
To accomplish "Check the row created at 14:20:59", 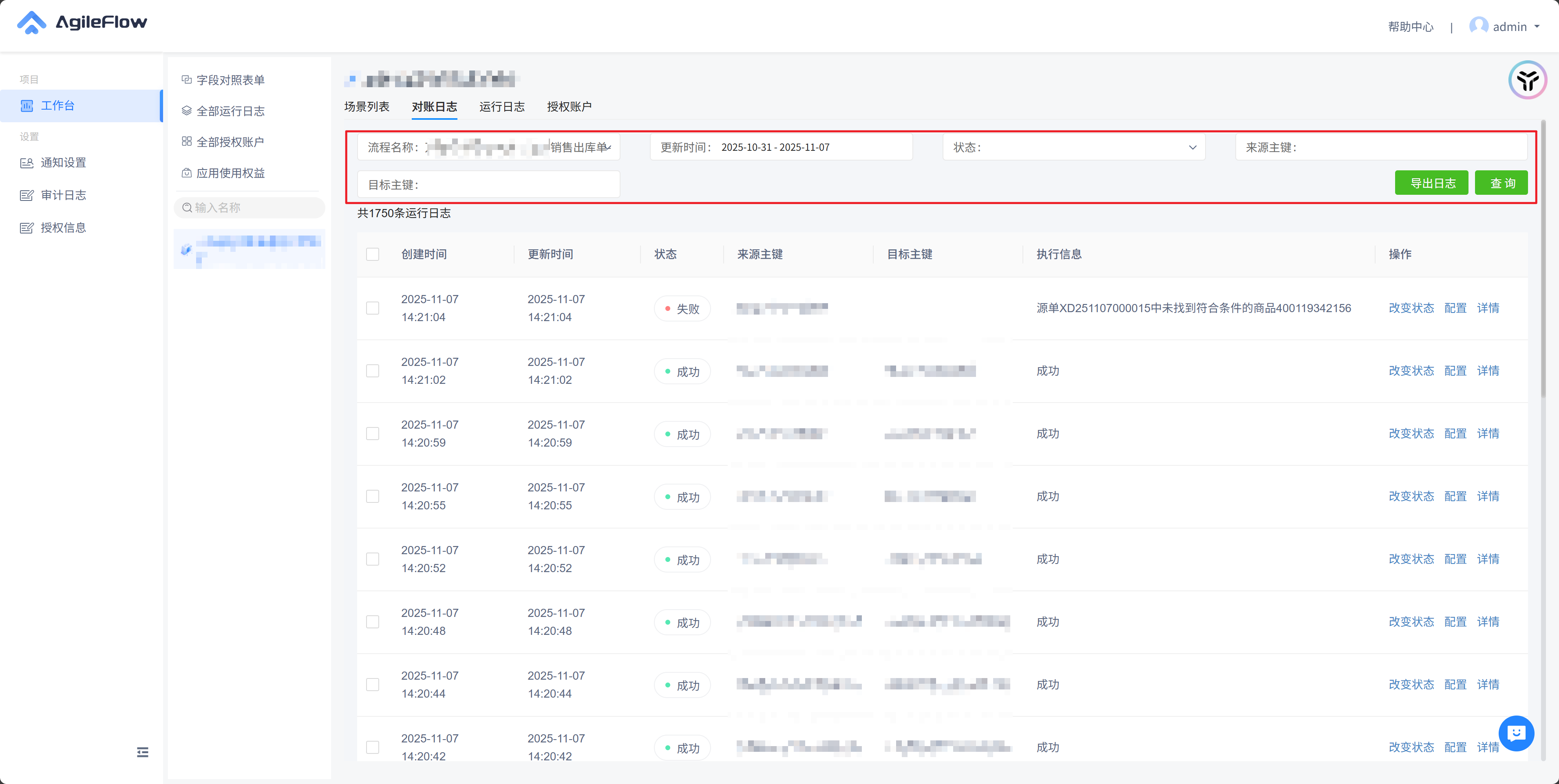I will point(373,434).
